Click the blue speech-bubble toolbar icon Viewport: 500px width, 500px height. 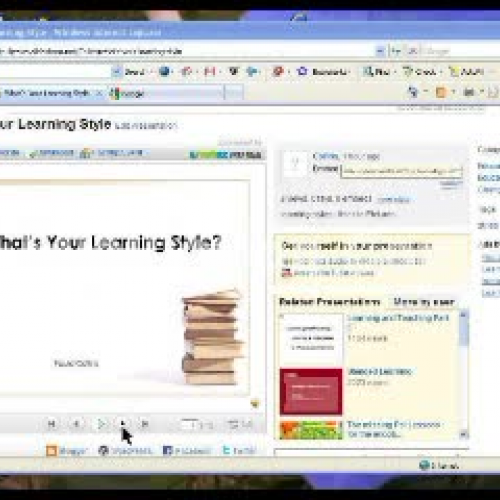pyautogui.click(x=253, y=71)
